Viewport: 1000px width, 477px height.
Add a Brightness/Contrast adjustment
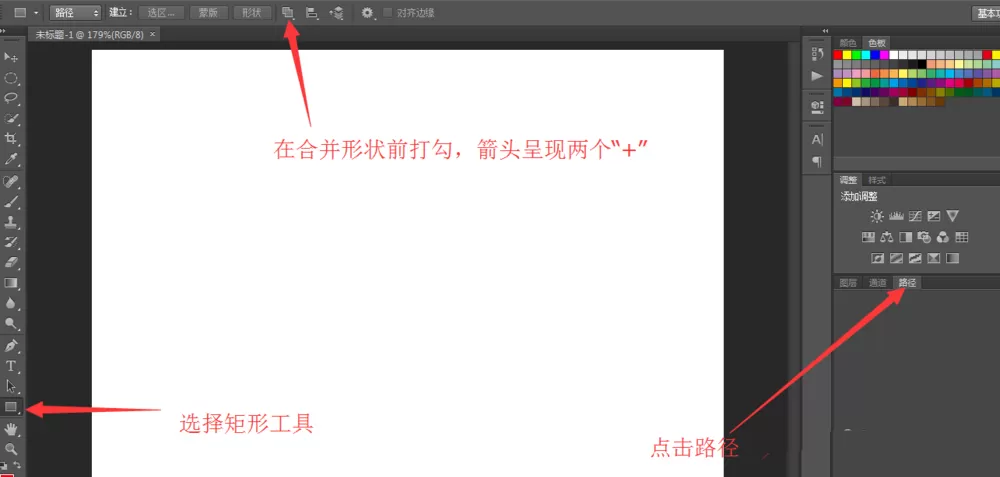[877, 216]
